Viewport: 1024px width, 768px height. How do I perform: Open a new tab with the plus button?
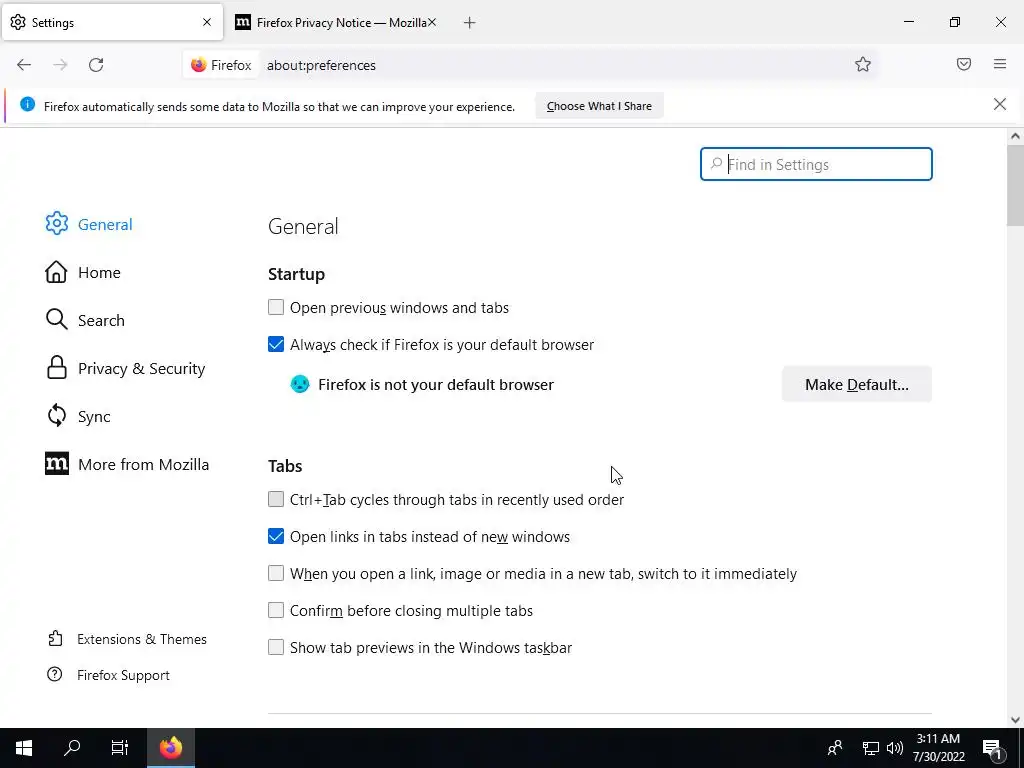click(x=470, y=23)
